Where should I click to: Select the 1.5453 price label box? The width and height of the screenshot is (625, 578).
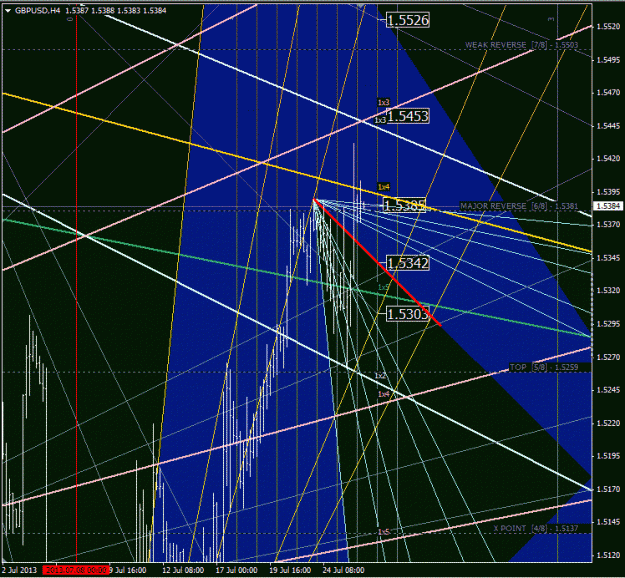click(x=408, y=116)
